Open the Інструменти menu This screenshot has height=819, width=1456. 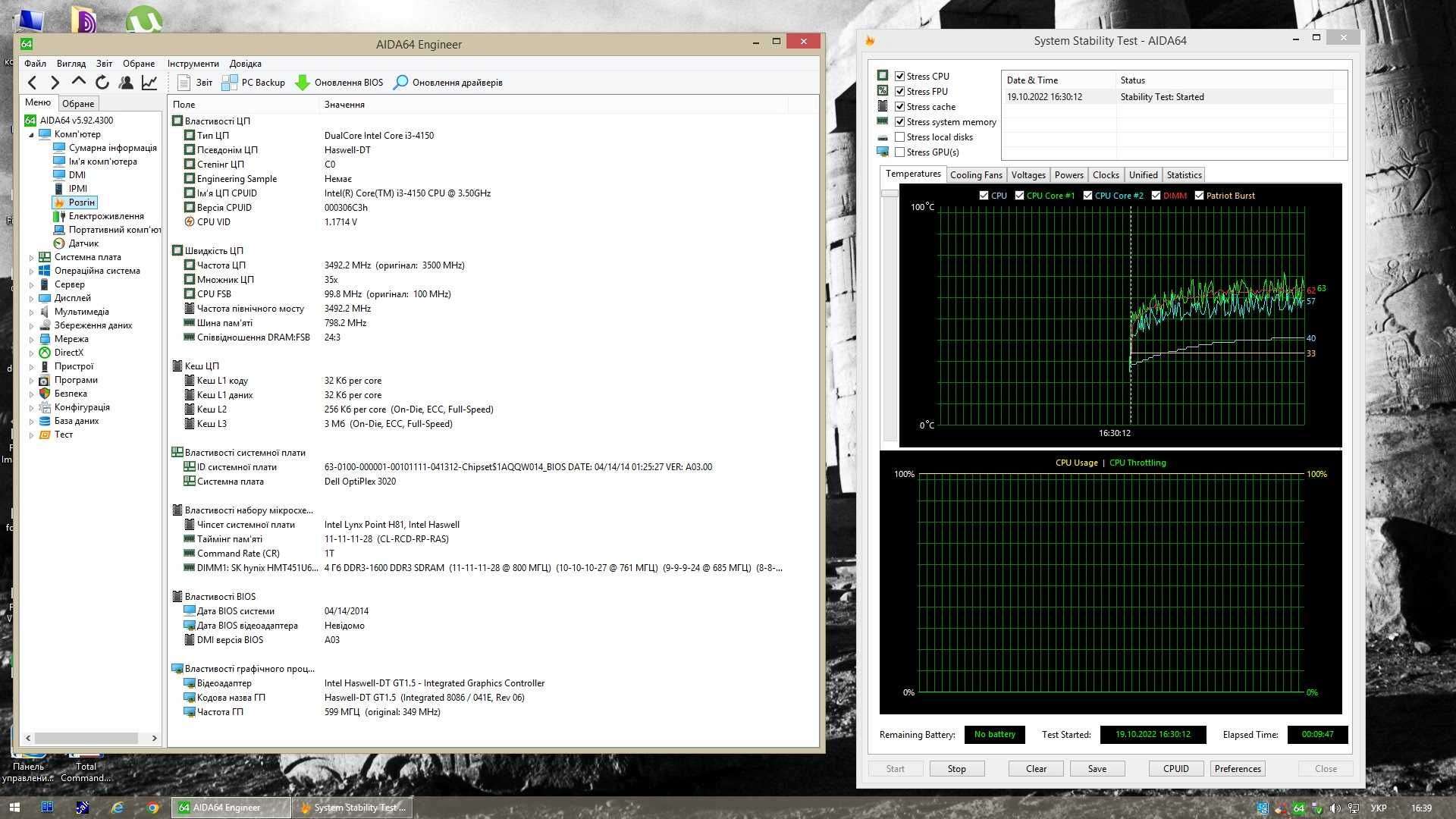click(193, 64)
